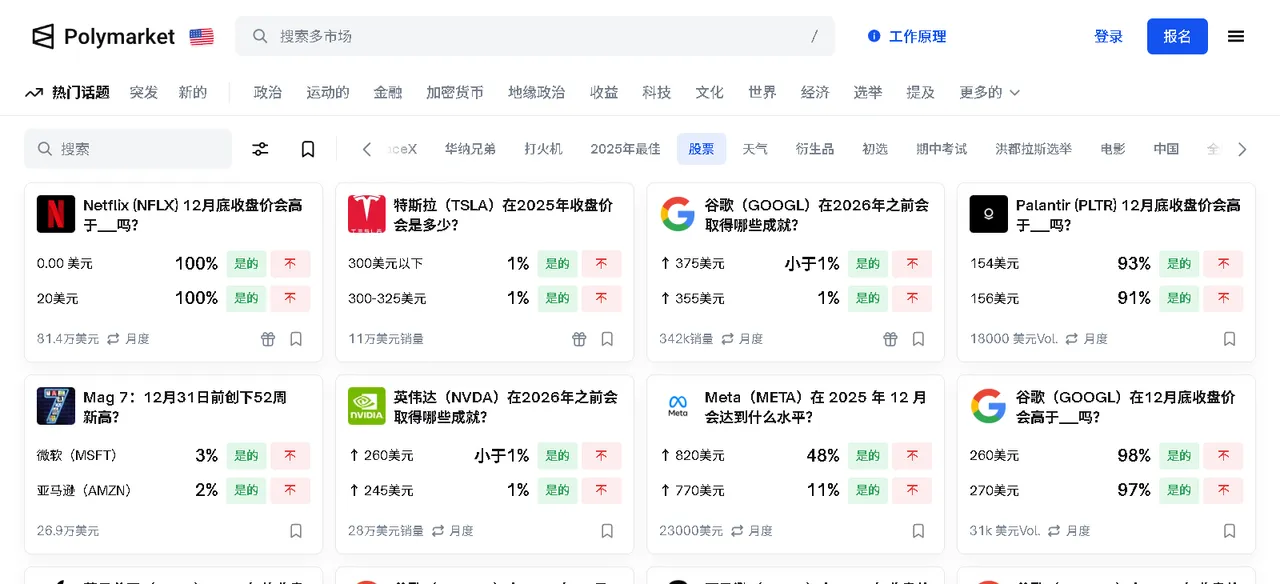The image size is (1280, 584).
Task: Bookmark the 英伟达 (NVDA) market
Action: pos(607,531)
